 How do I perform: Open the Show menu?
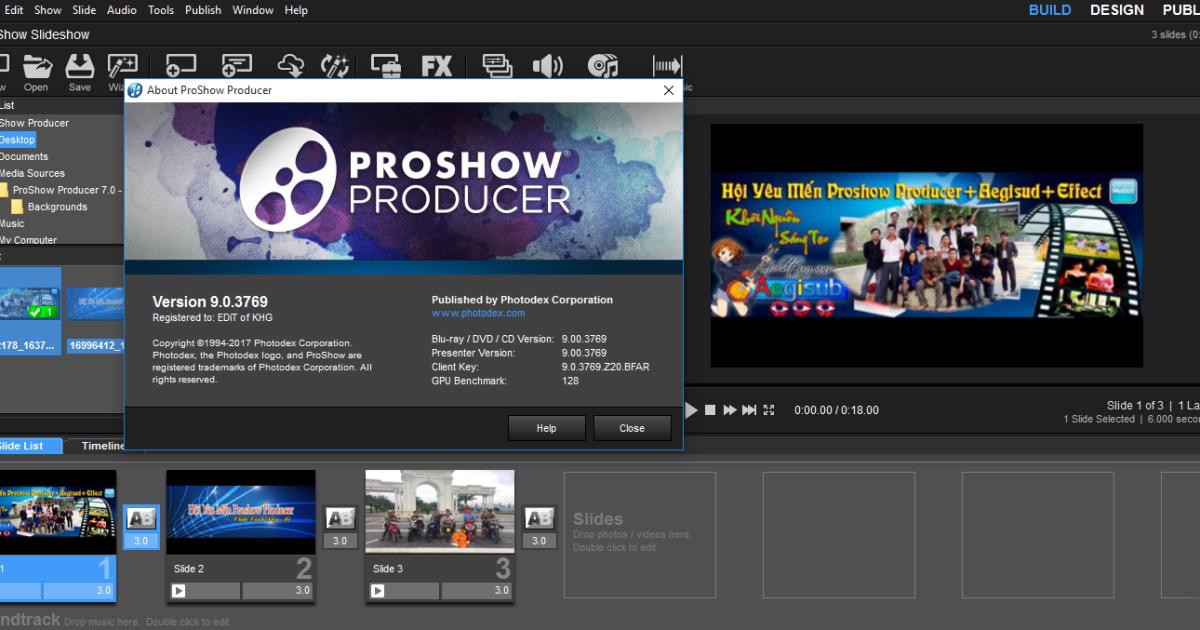[48, 10]
